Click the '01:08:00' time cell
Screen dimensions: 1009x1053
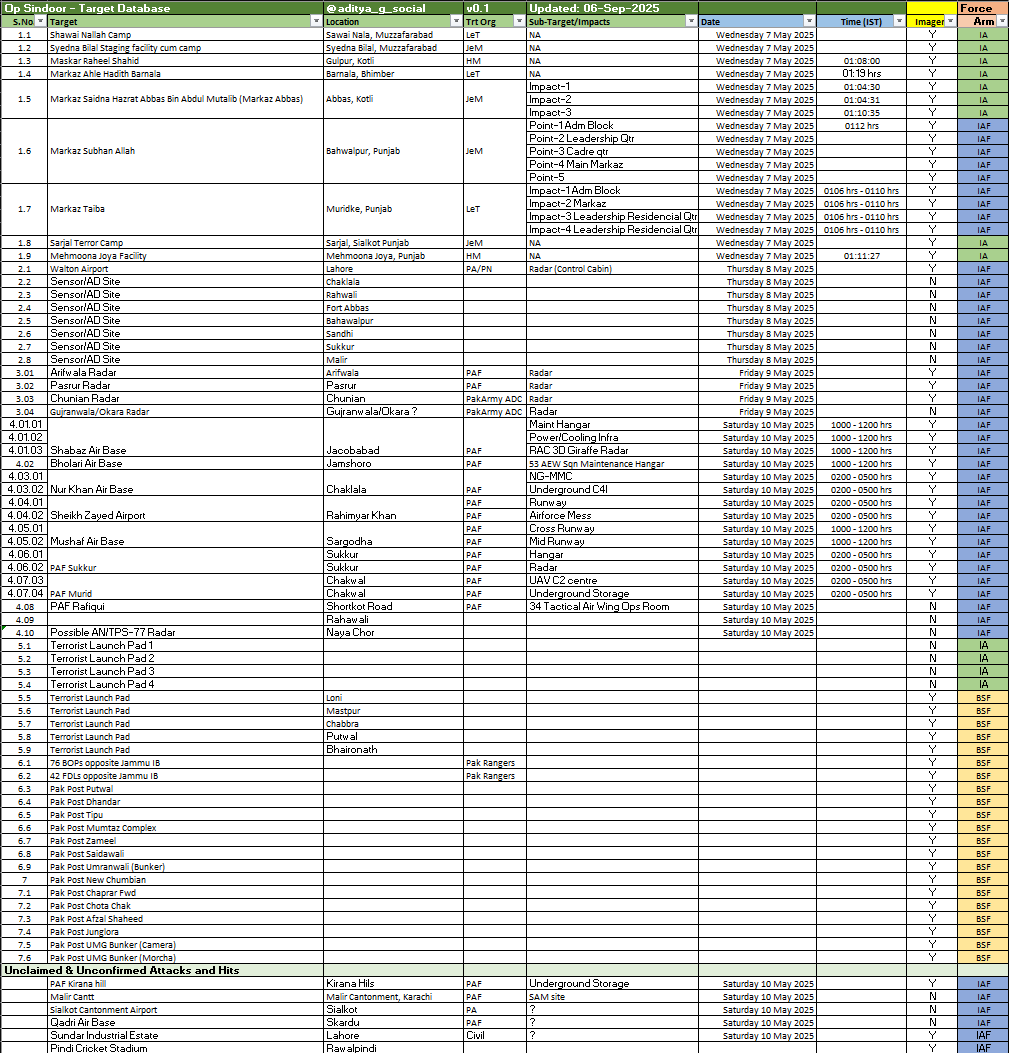tap(862, 60)
